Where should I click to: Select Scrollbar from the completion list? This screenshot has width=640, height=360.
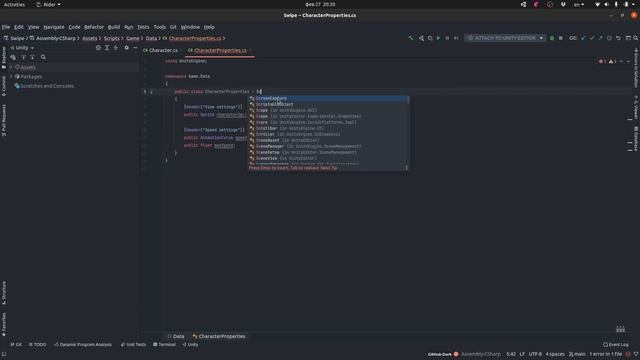pyautogui.click(x=329, y=128)
